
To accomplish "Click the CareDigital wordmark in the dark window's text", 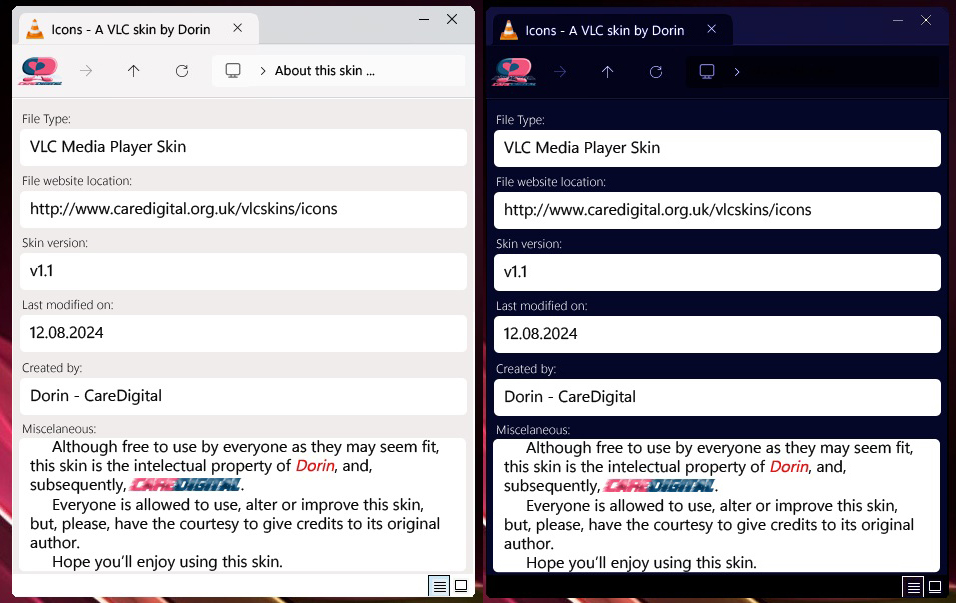I will 659,486.
